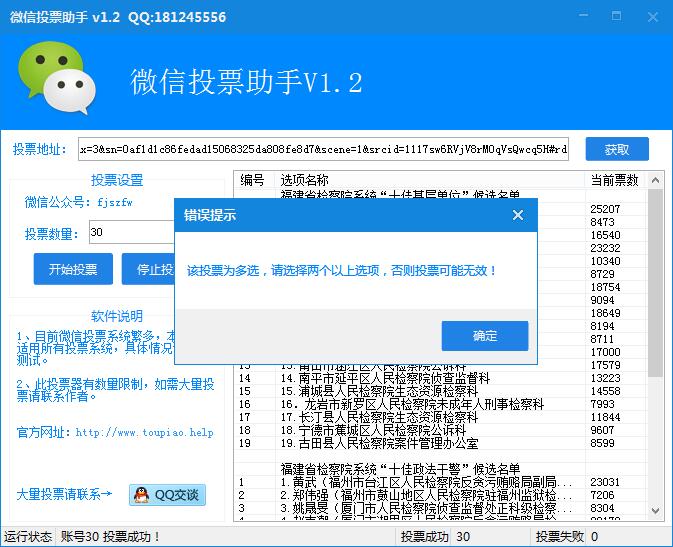This screenshot has height=547, width=673.
Task: Click the 当前票数 column header
Action: coord(614,180)
